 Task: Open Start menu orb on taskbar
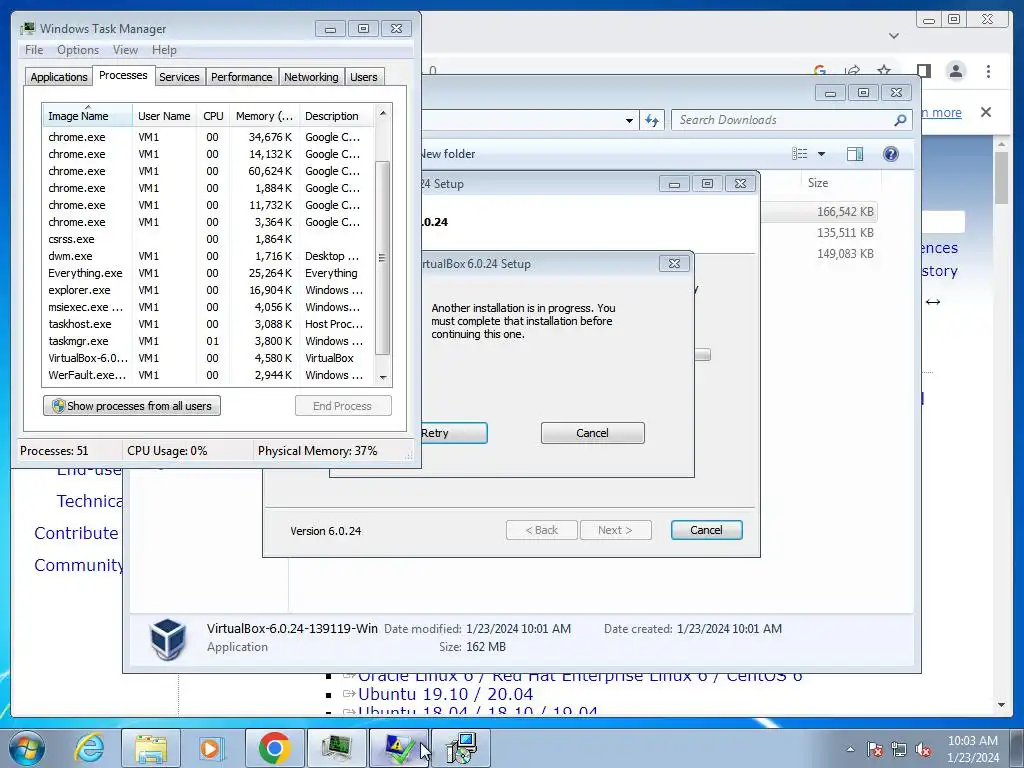coord(26,748)
